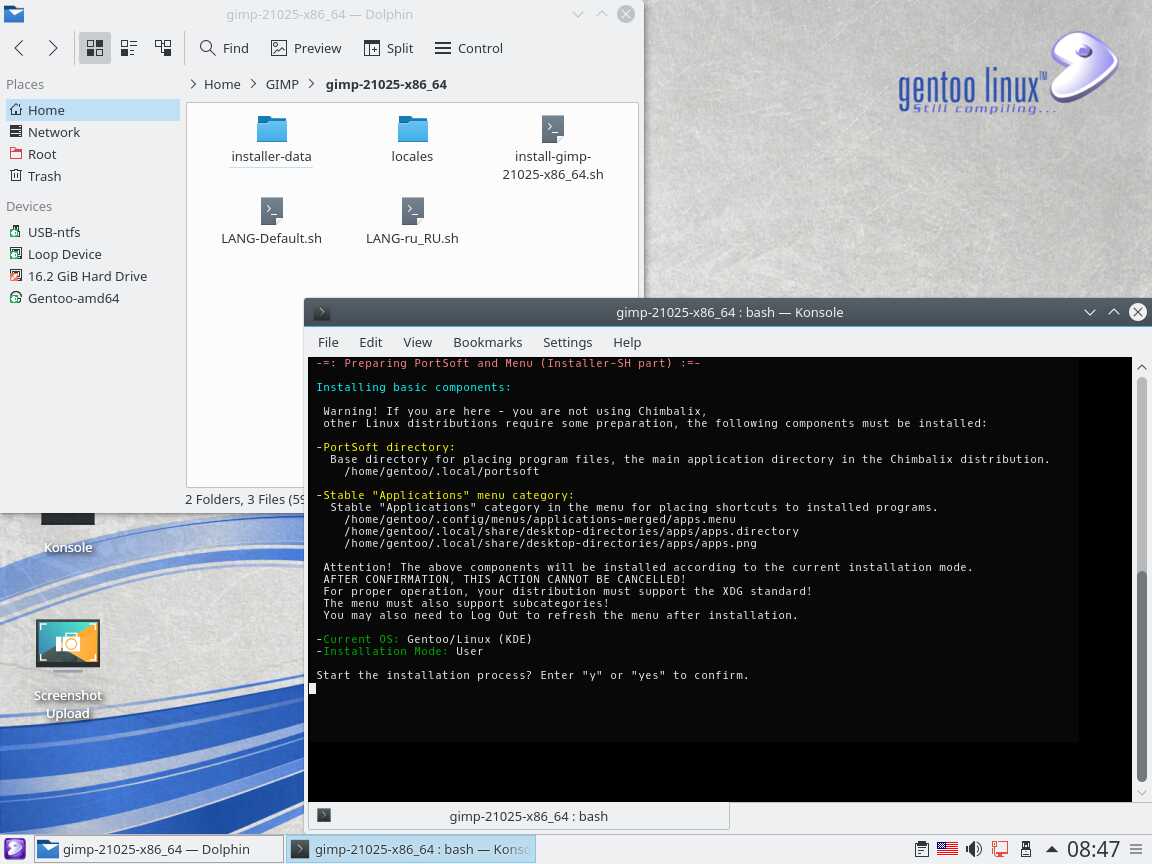Image resolution: width=1152 pixels, height=864 pixels.
Task: Switch to Konsole taskbar entry
Action: [411, 849]
